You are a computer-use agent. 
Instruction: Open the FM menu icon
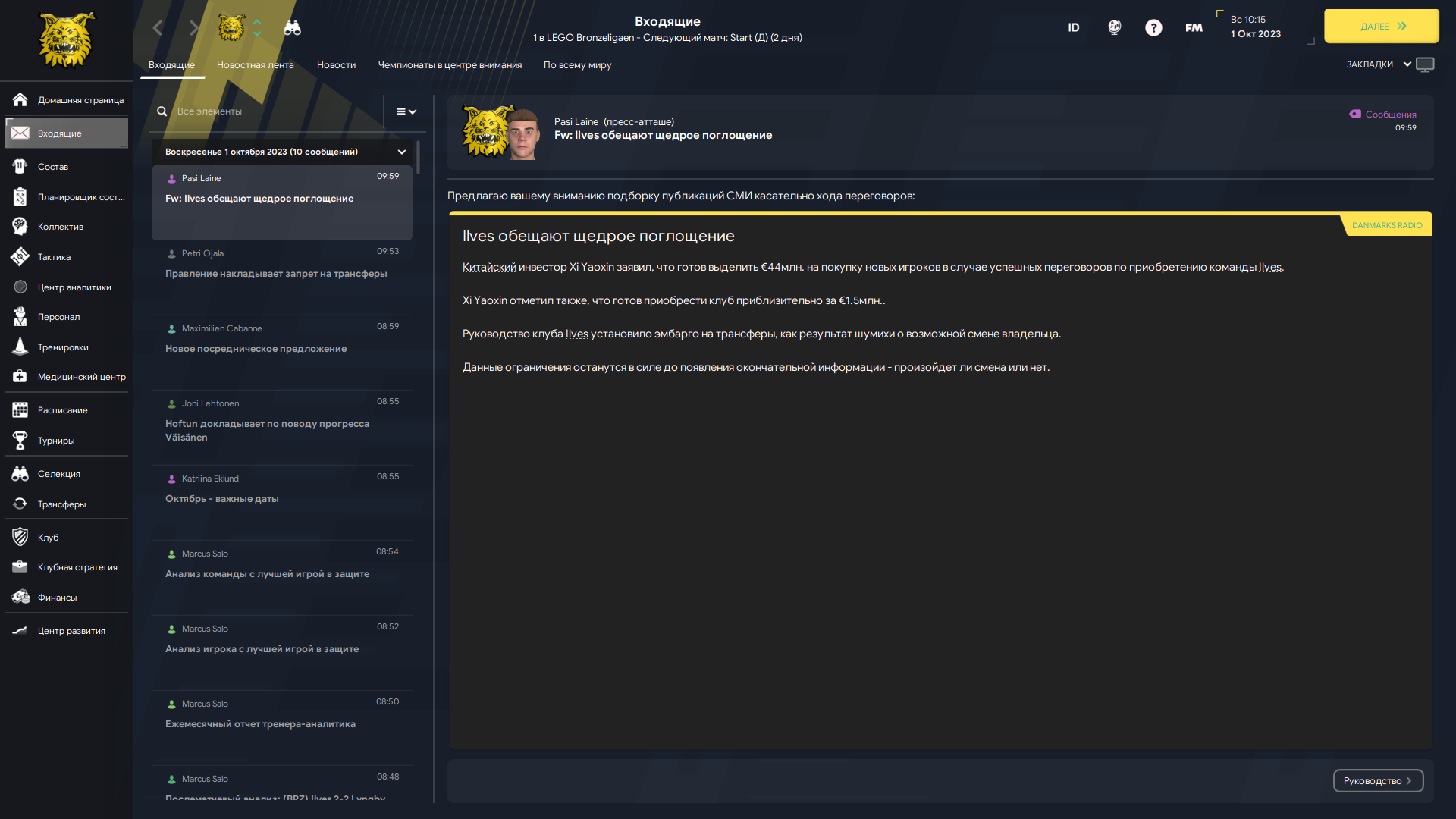tap(1194, 28)
